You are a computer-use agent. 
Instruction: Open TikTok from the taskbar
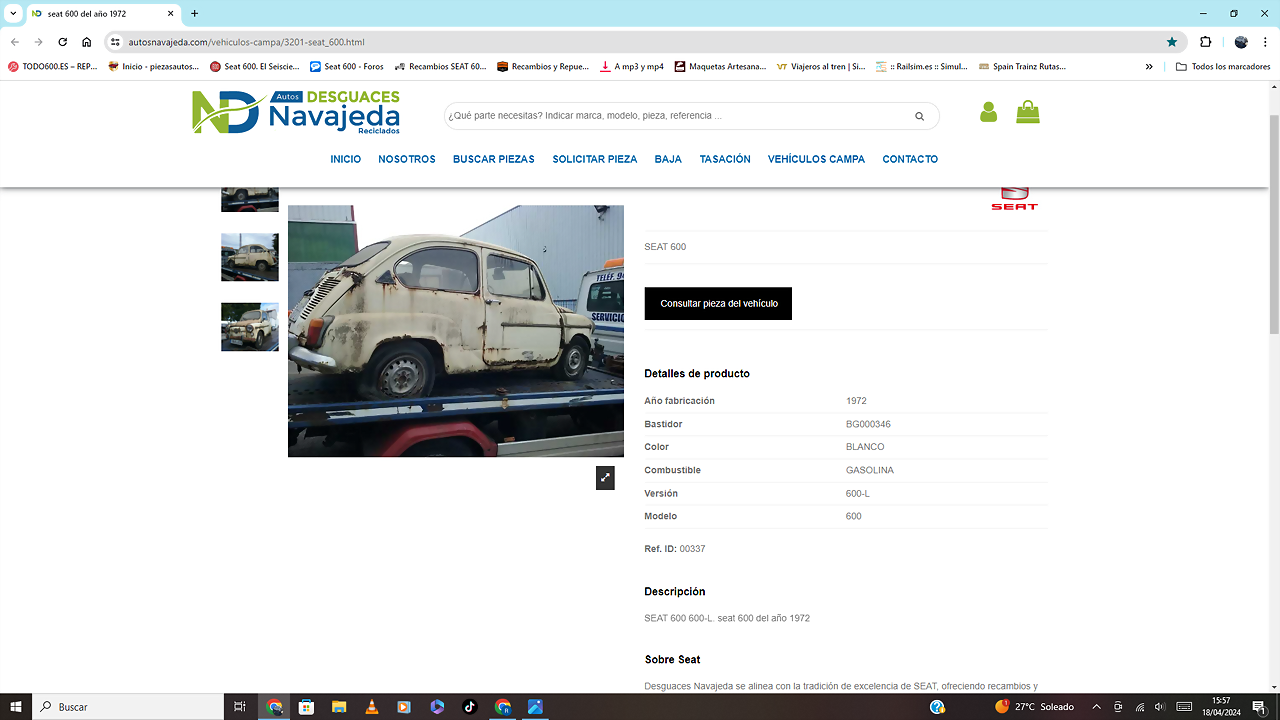(470, 707)
